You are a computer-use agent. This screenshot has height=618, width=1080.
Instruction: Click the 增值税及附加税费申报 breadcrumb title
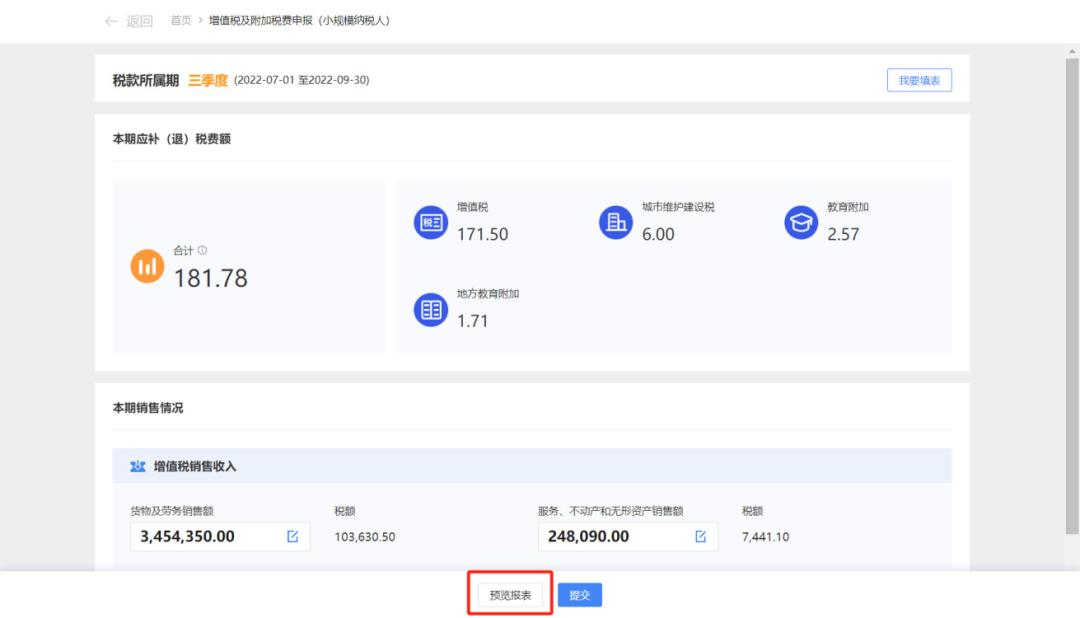298,21
